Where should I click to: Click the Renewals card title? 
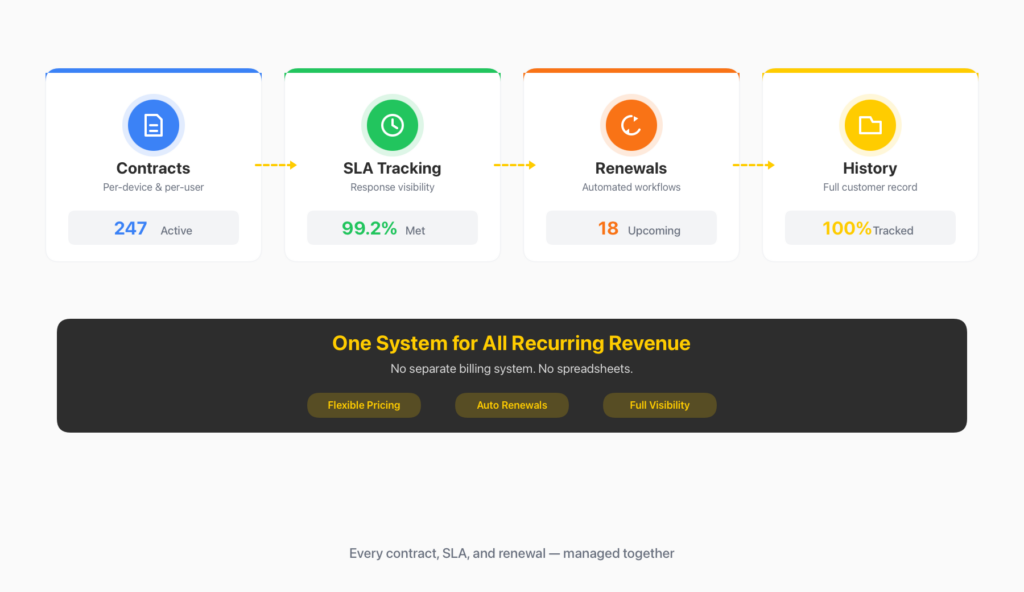coord(631,168)
